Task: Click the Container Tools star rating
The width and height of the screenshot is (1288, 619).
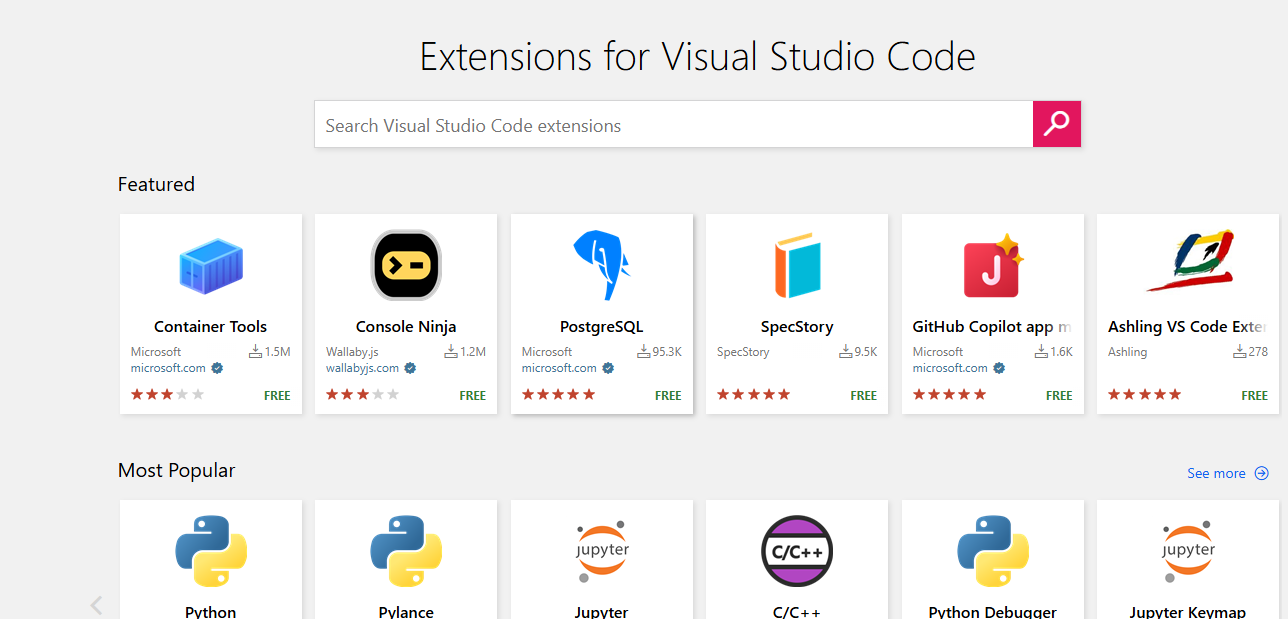Action: [x=167, y=395]
